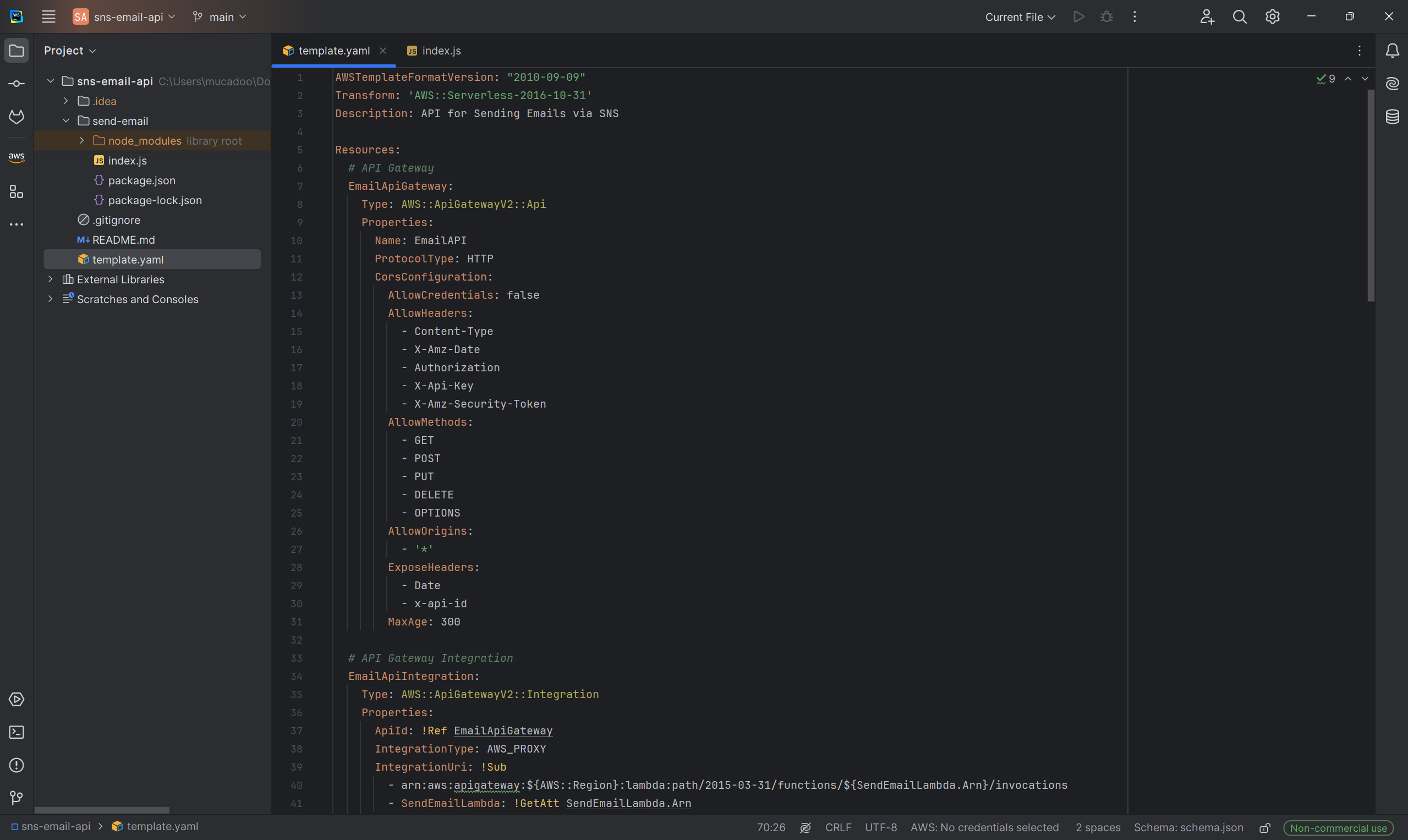Click the CRLF line separator widget
The height and width of the screenshot is (840, 1408).
coord(838,827)
